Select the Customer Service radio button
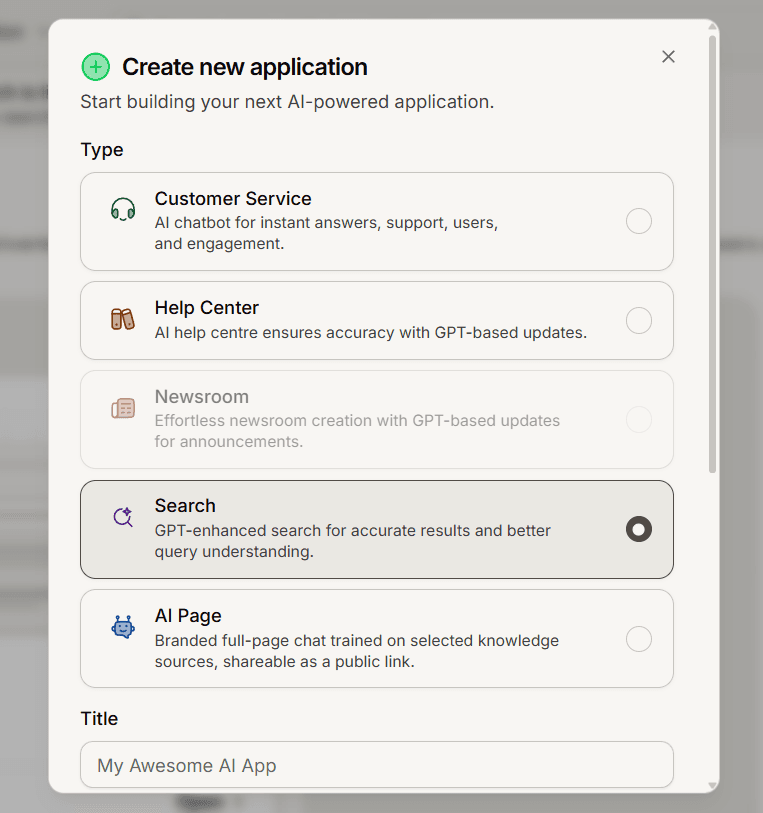The height and width of the screenshot is (813, 763). click(639, 221)
